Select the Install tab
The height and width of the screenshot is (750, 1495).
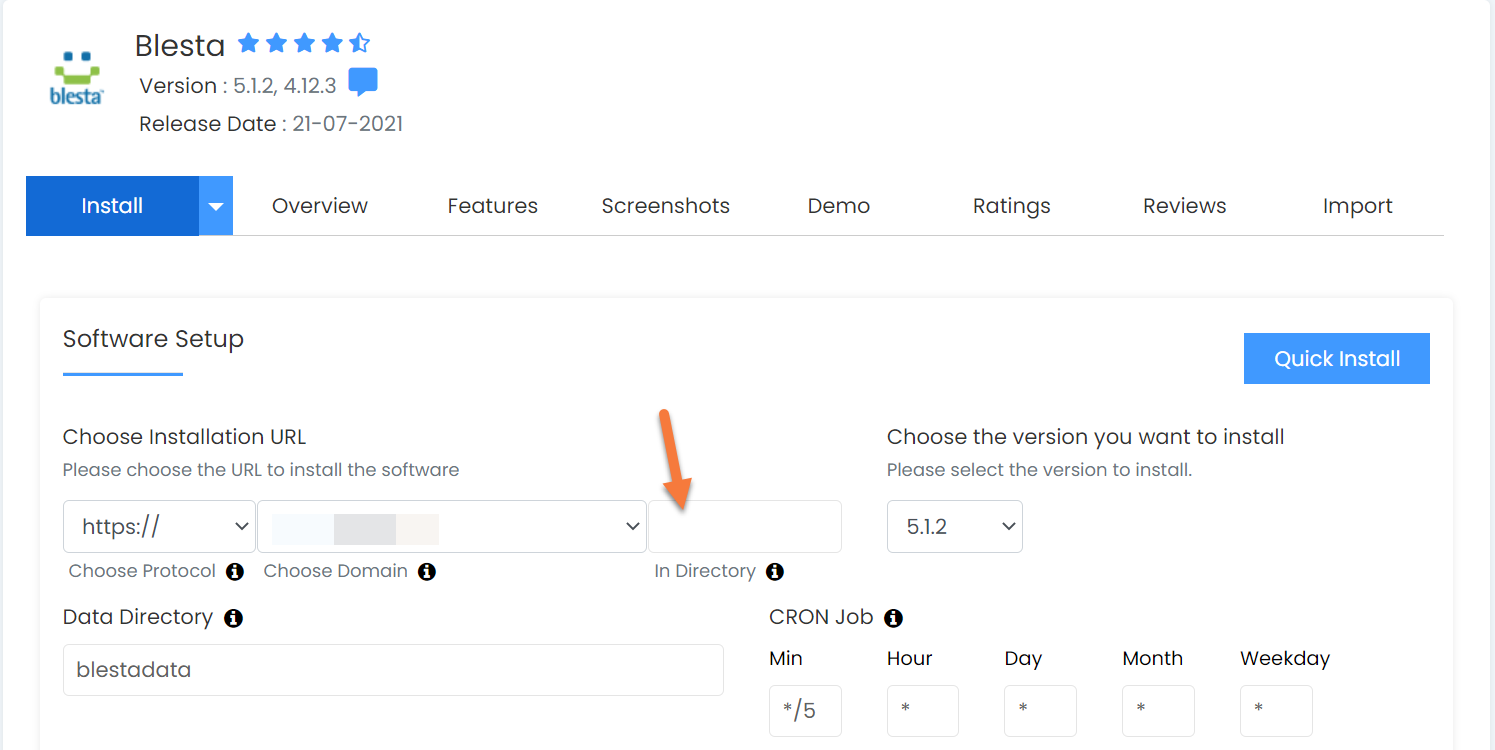pyautogui.click(x=111, y=205)
